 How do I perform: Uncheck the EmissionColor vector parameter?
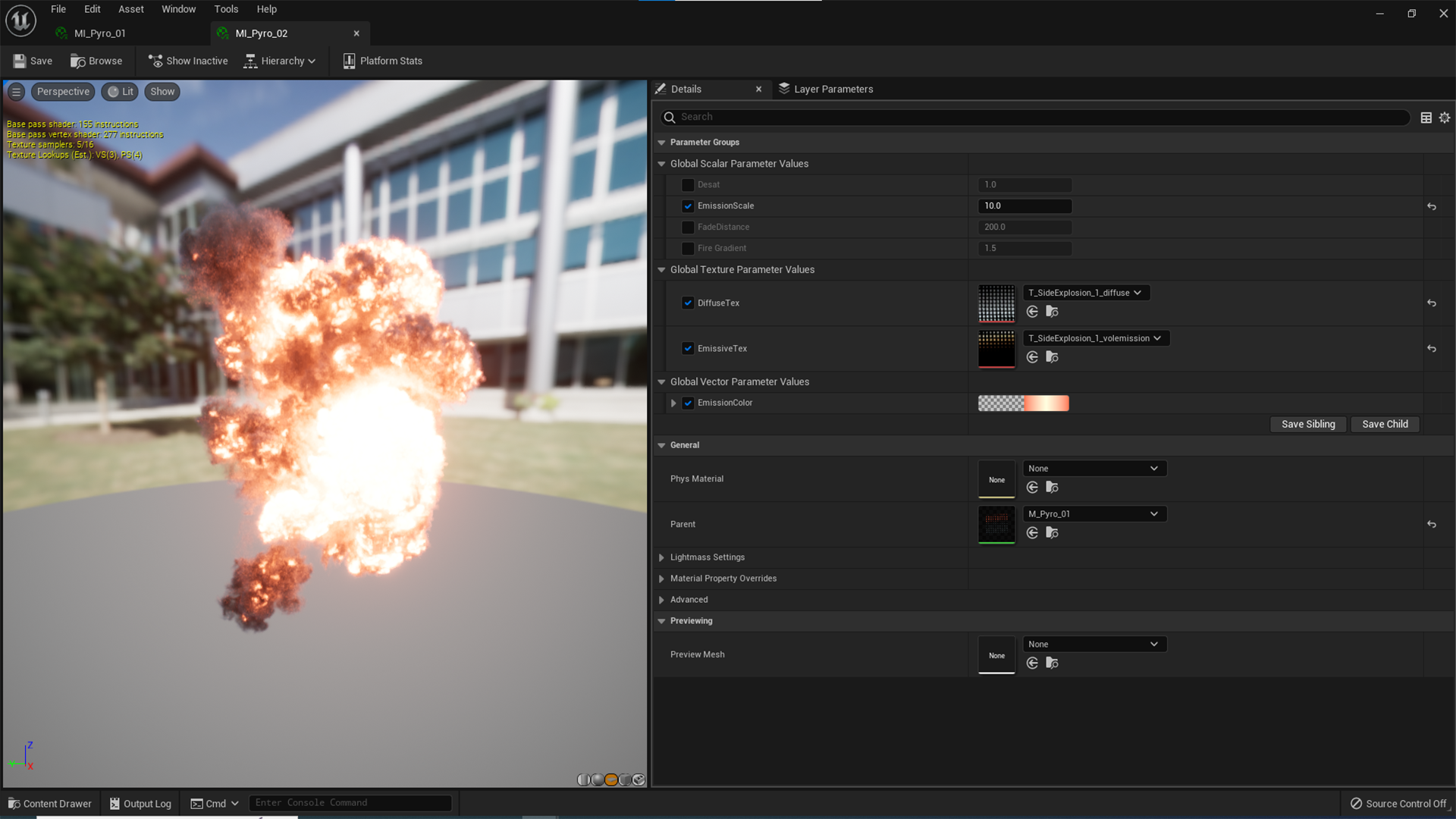click(688, 403)
